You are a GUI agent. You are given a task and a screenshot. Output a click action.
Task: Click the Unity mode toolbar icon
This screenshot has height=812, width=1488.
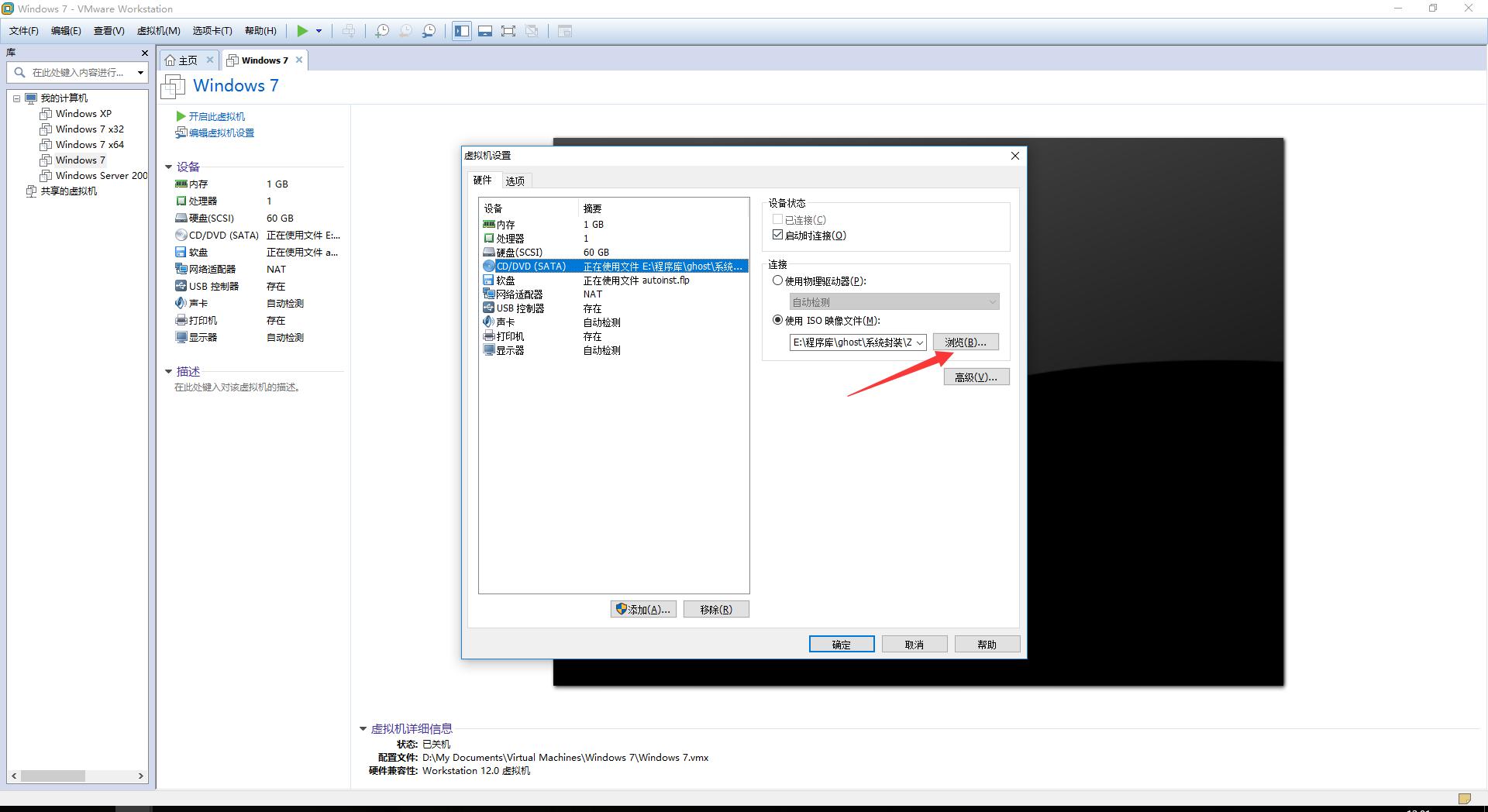coord(532,31)
